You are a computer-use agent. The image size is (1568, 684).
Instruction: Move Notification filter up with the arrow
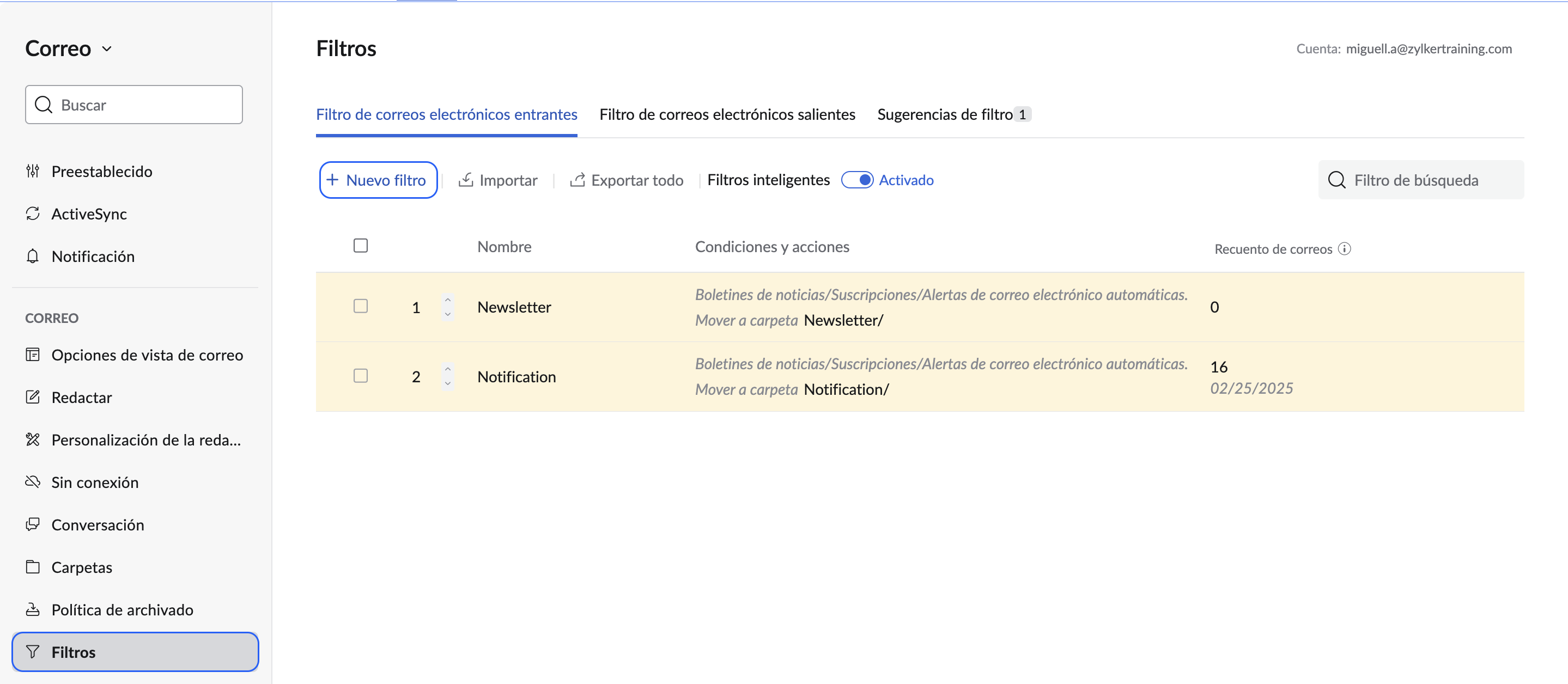point(448,369)
